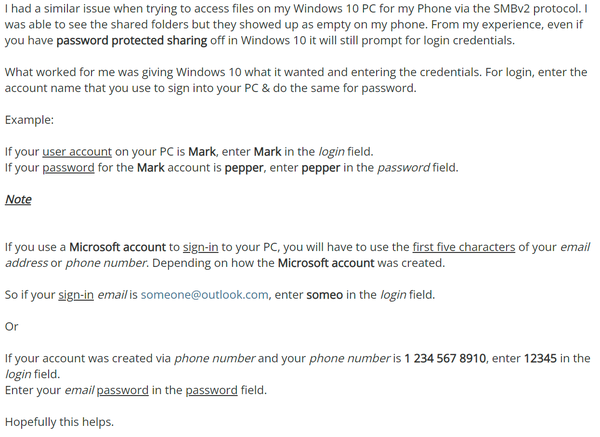The height and width of the screenshot is (437, 600).
Task: Click the "Example:" label
Action: (x=29, y=120)
